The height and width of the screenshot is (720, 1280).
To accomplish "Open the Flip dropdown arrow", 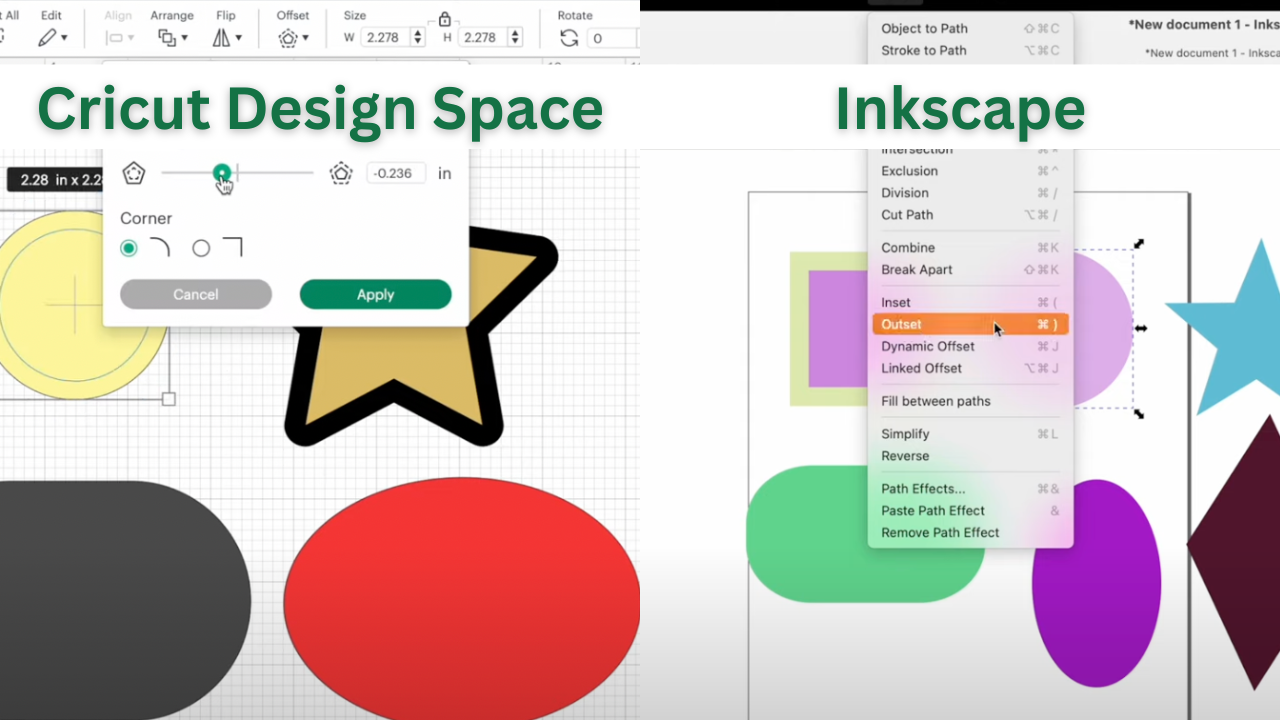I will 238,39.
